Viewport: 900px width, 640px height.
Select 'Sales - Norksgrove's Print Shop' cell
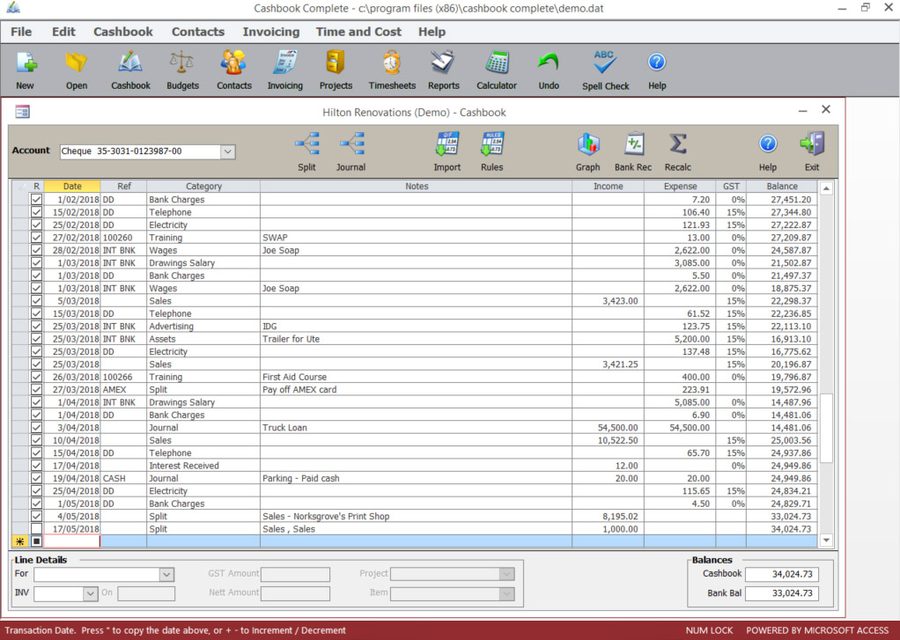click(416, 516)
